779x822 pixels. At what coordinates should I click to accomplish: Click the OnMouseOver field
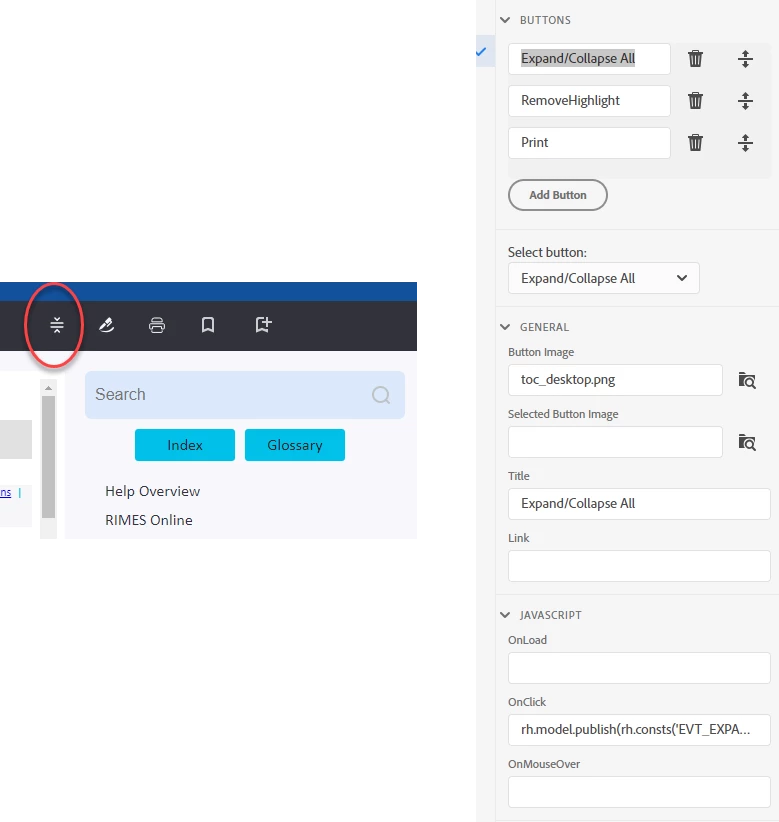coord(639,792)
